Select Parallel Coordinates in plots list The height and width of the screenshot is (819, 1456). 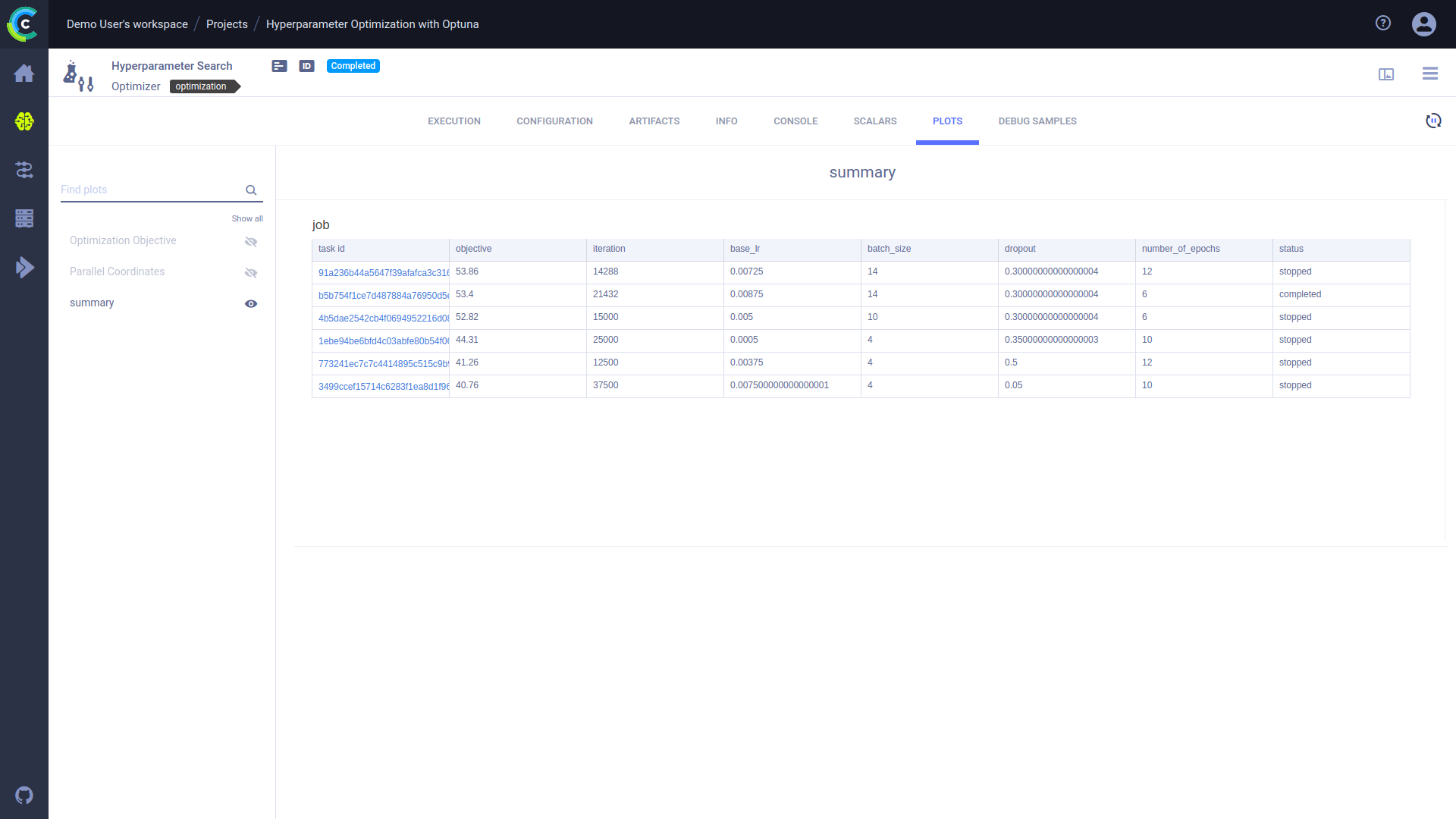click(117, 271)
